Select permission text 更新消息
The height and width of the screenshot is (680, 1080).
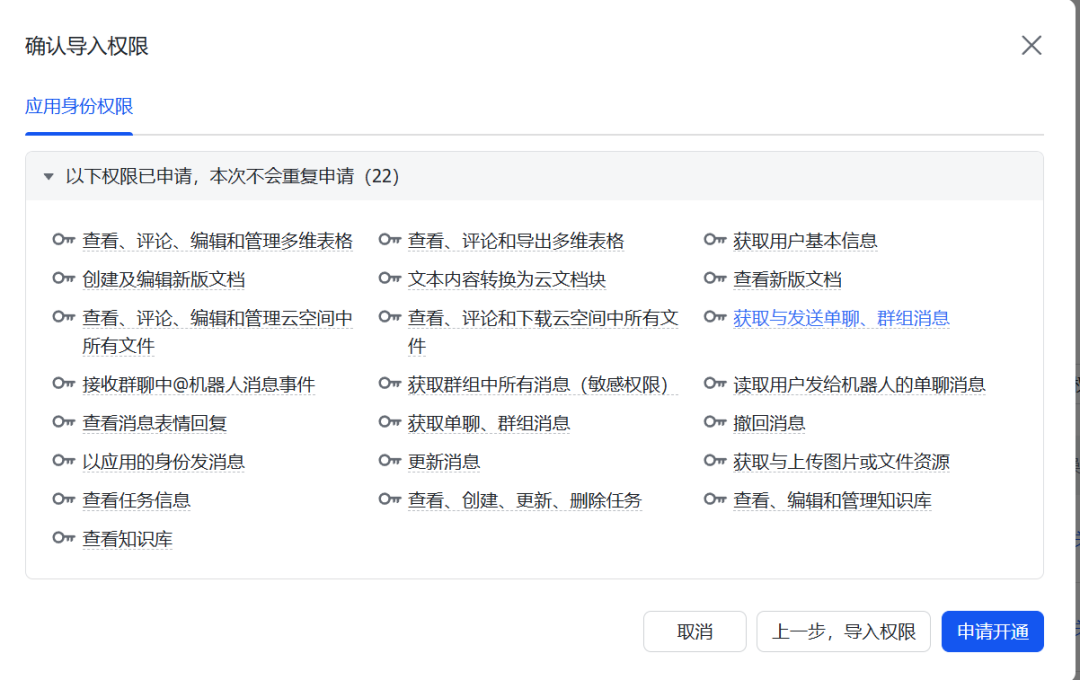(444, 462)
